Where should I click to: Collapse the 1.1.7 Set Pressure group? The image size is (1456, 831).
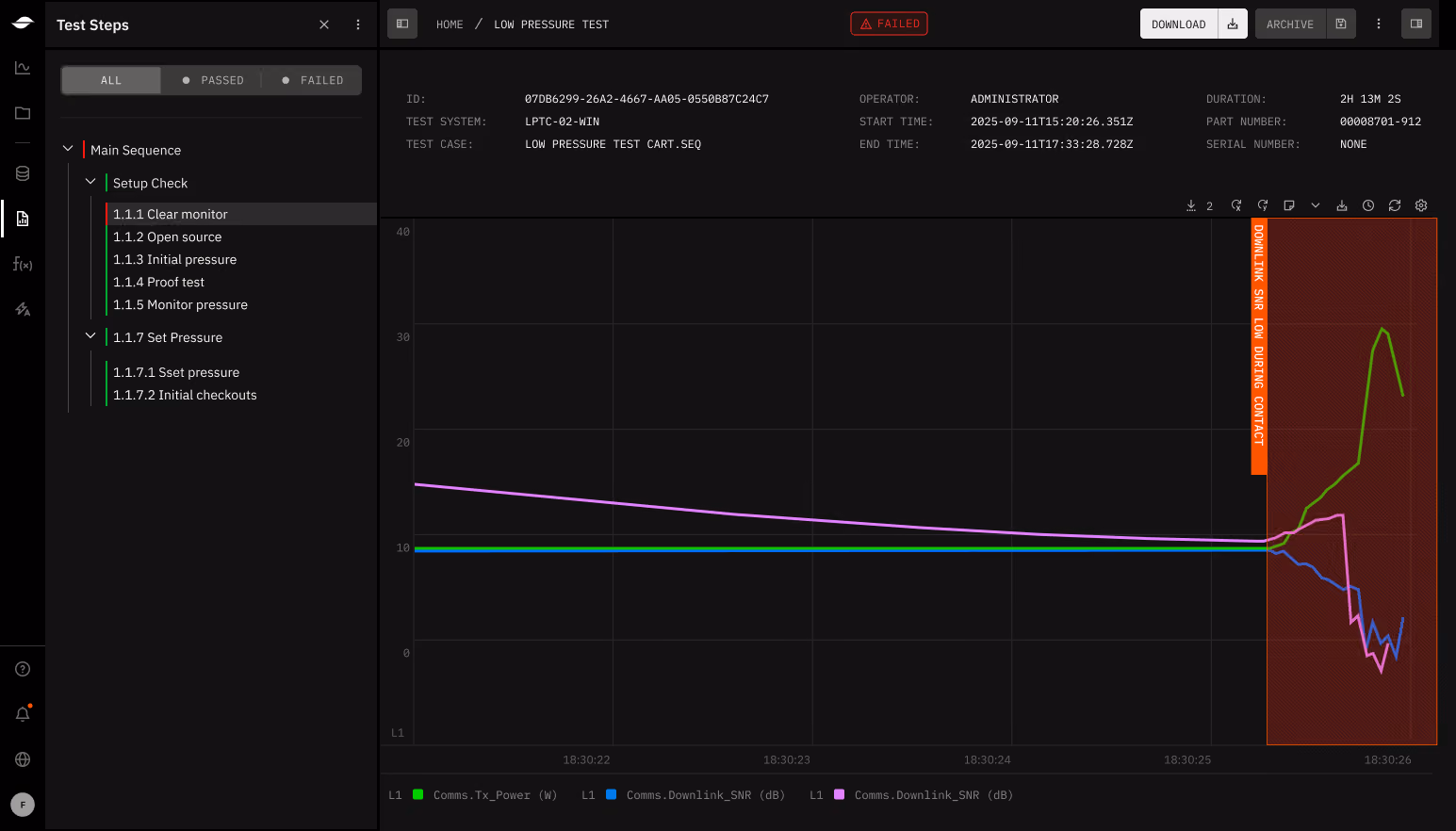coord(90,336)
